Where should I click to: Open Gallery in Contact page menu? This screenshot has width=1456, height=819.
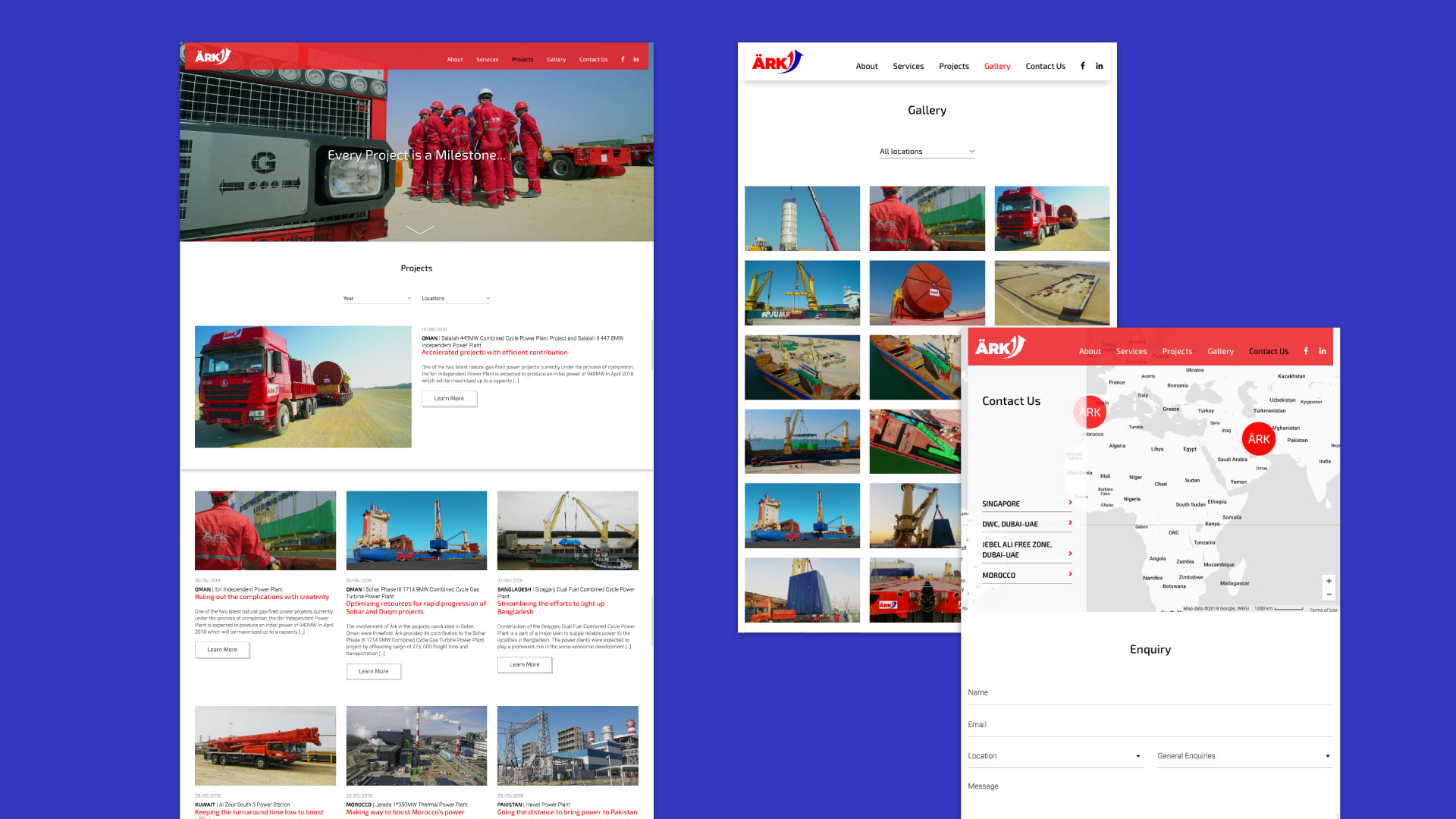(1220, 351)
